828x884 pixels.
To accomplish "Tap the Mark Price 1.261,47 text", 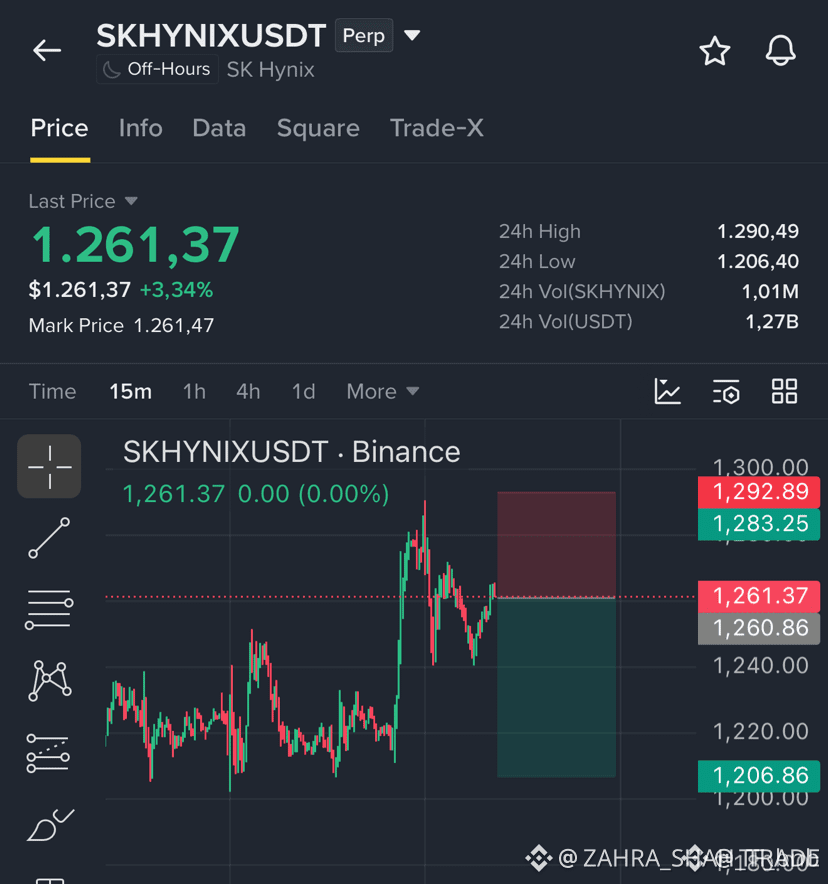I will pos(121,325).
